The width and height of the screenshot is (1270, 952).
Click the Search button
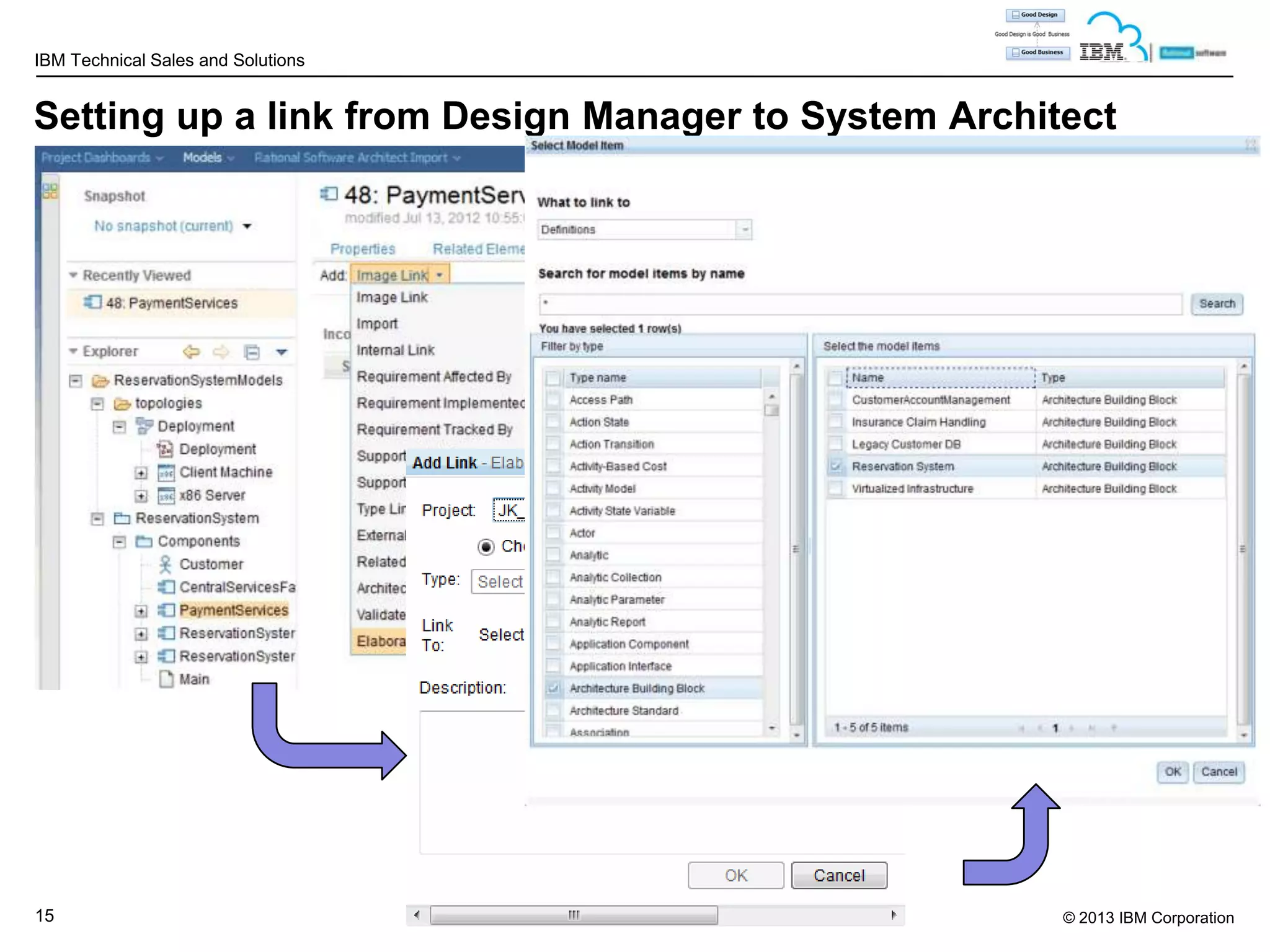coord(1217,304)
